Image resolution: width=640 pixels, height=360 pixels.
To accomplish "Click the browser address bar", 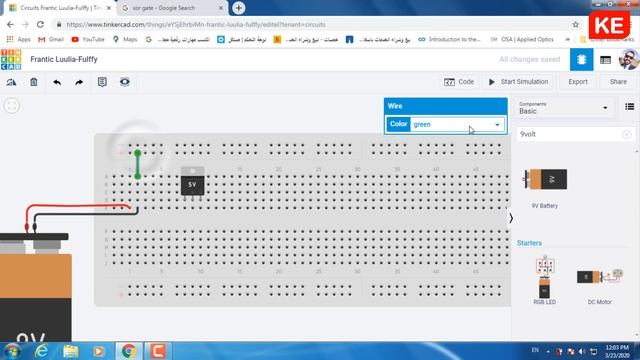I will pyautogui.click(x=314, y=25).
